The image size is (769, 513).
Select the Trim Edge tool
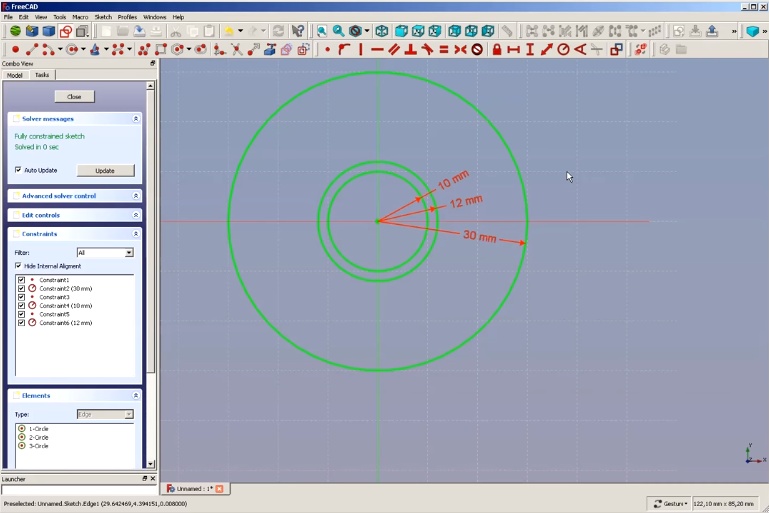[236, 50]
